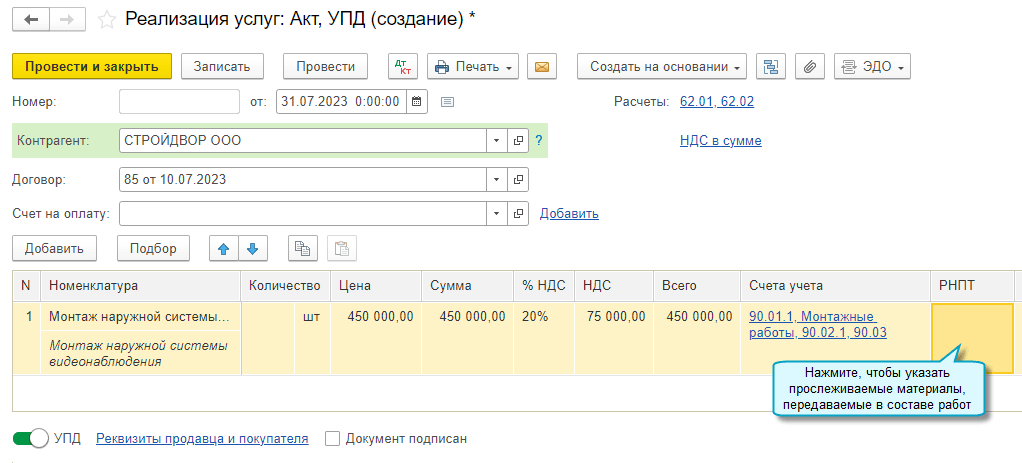Open the calendar date picker

416,101
